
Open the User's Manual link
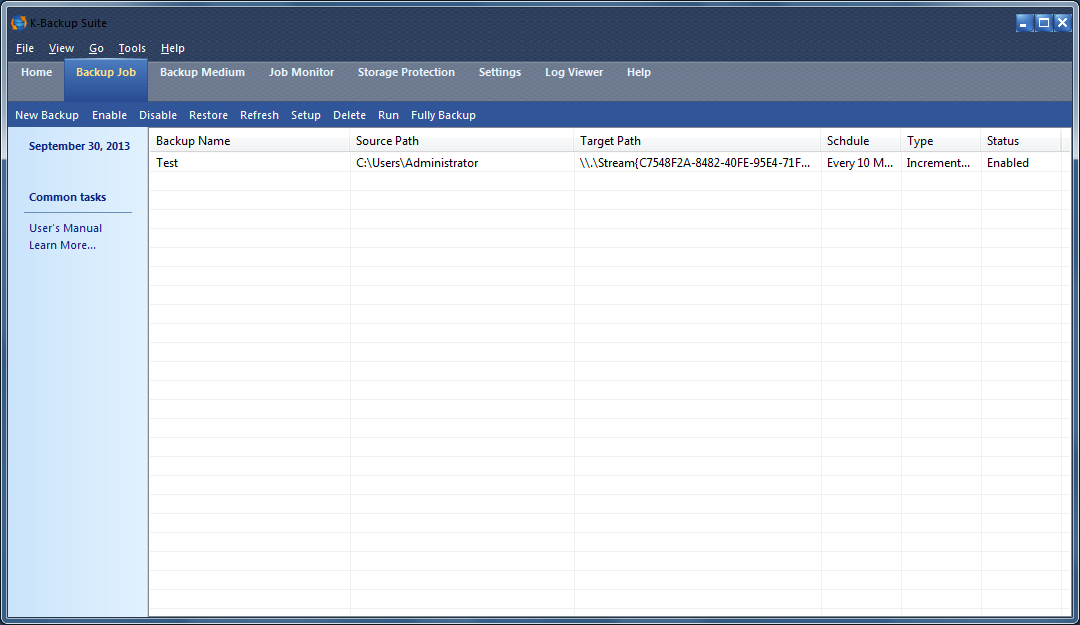coord(65,228)
